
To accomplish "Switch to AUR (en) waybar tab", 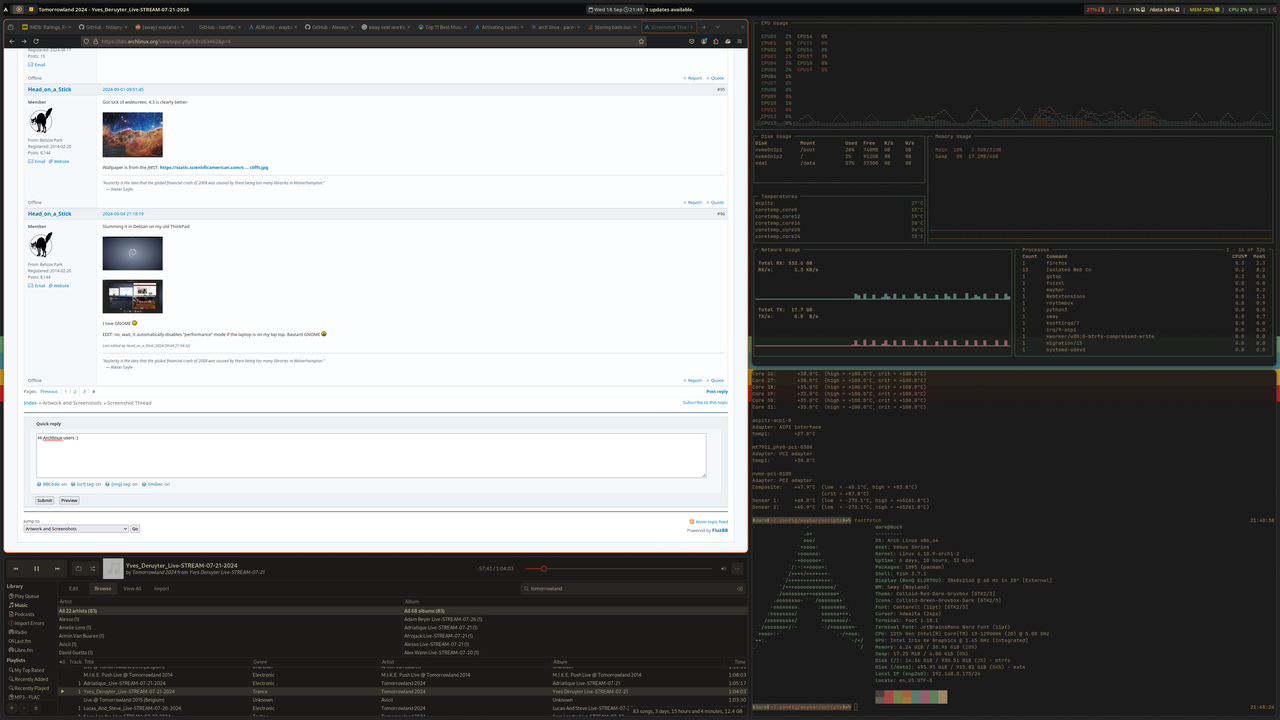I will 272,27.
